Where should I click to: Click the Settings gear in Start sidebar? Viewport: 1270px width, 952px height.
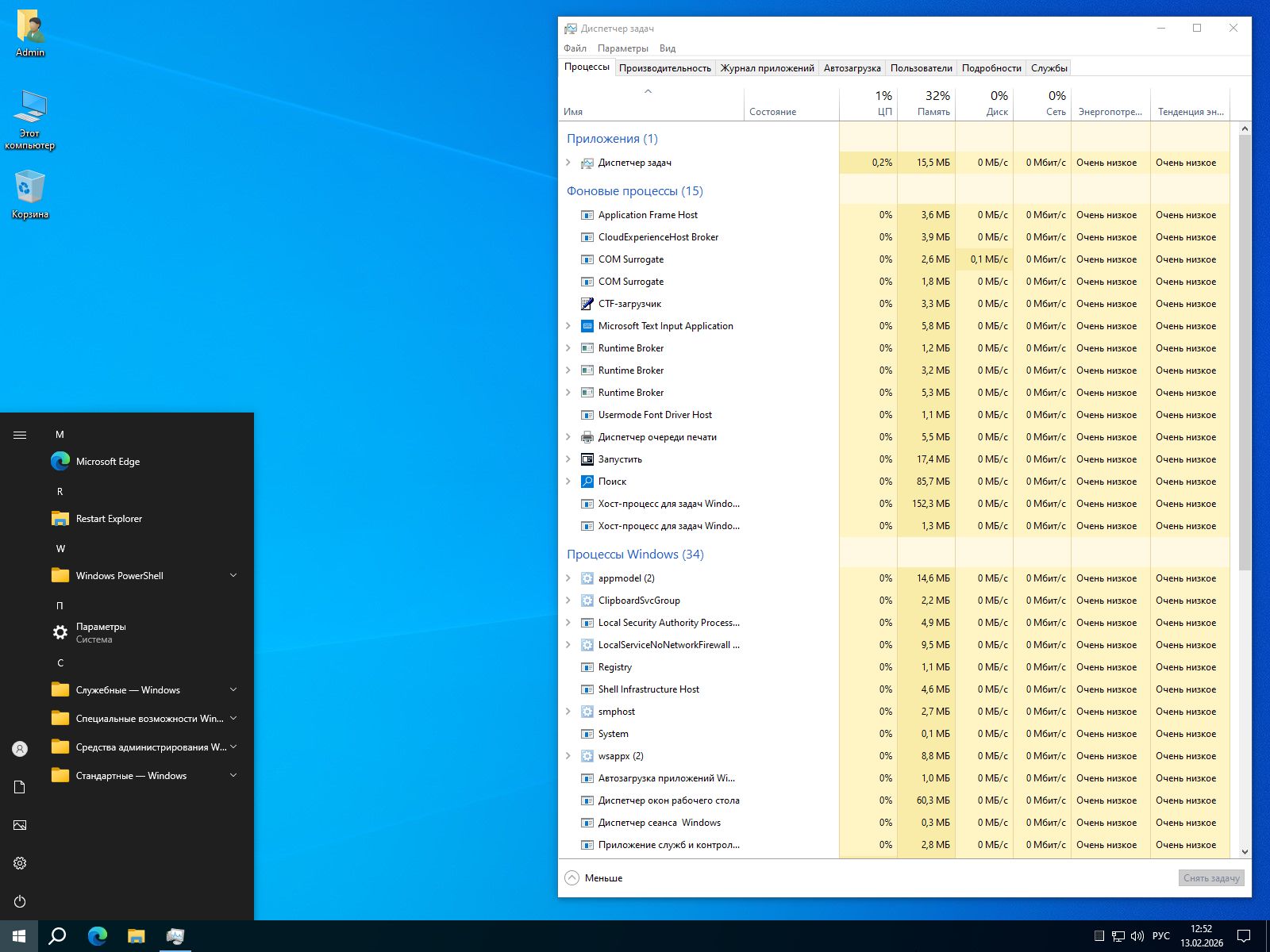pos(20,863)
